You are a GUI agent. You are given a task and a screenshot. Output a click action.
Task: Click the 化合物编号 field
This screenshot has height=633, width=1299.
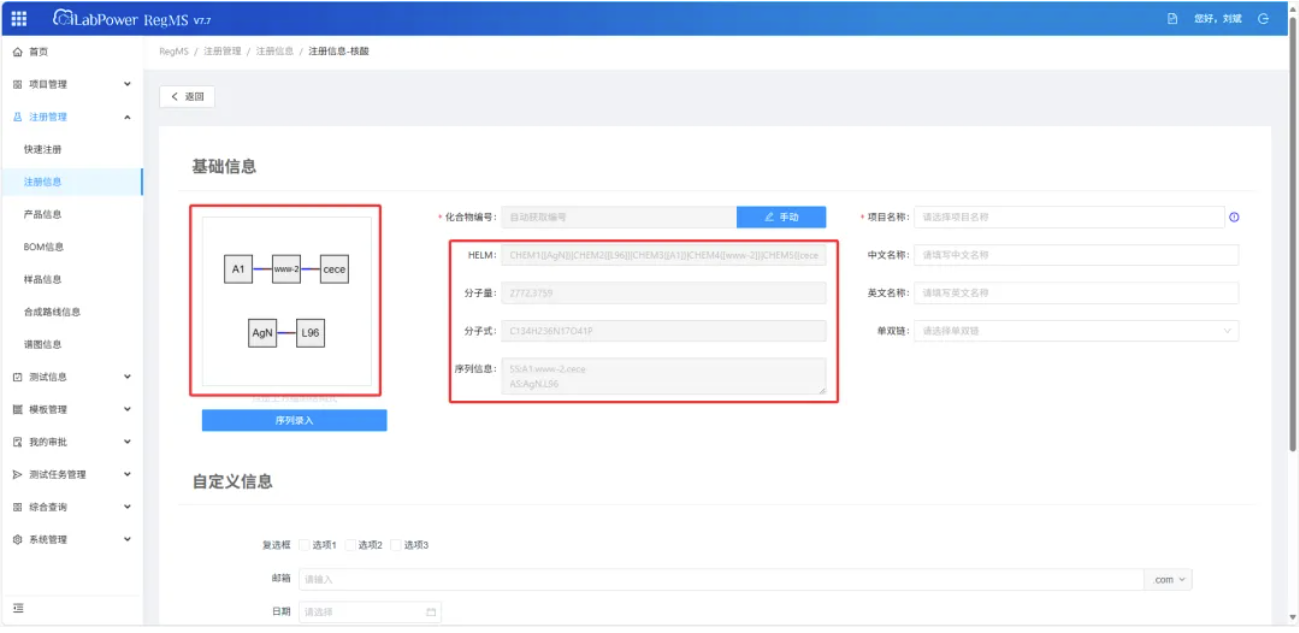pyautogui.click(x=619, y=217)
